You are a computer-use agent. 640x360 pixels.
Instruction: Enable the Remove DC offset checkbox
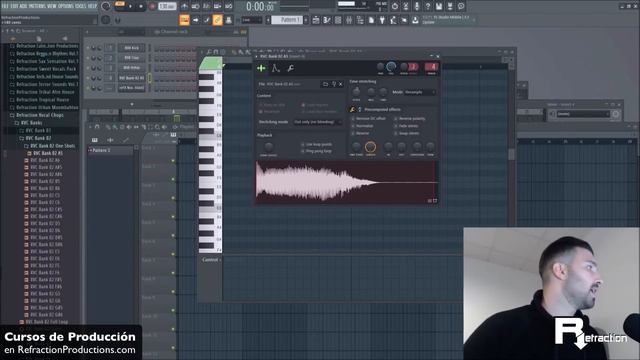click(x=353, y=119)
